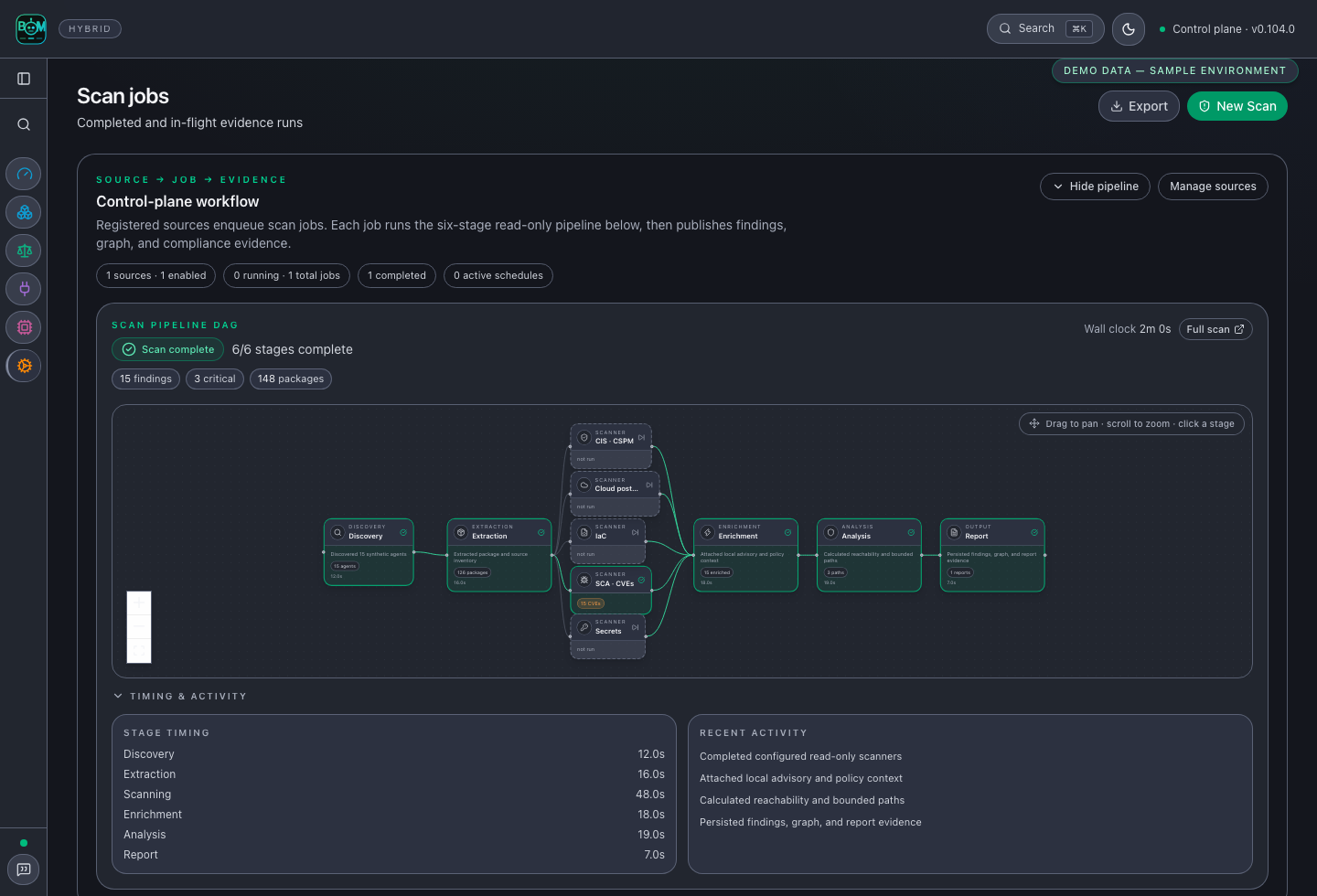Click the 126 packages badge in Extraction
1317x896 pixels.
click(473, 572)
